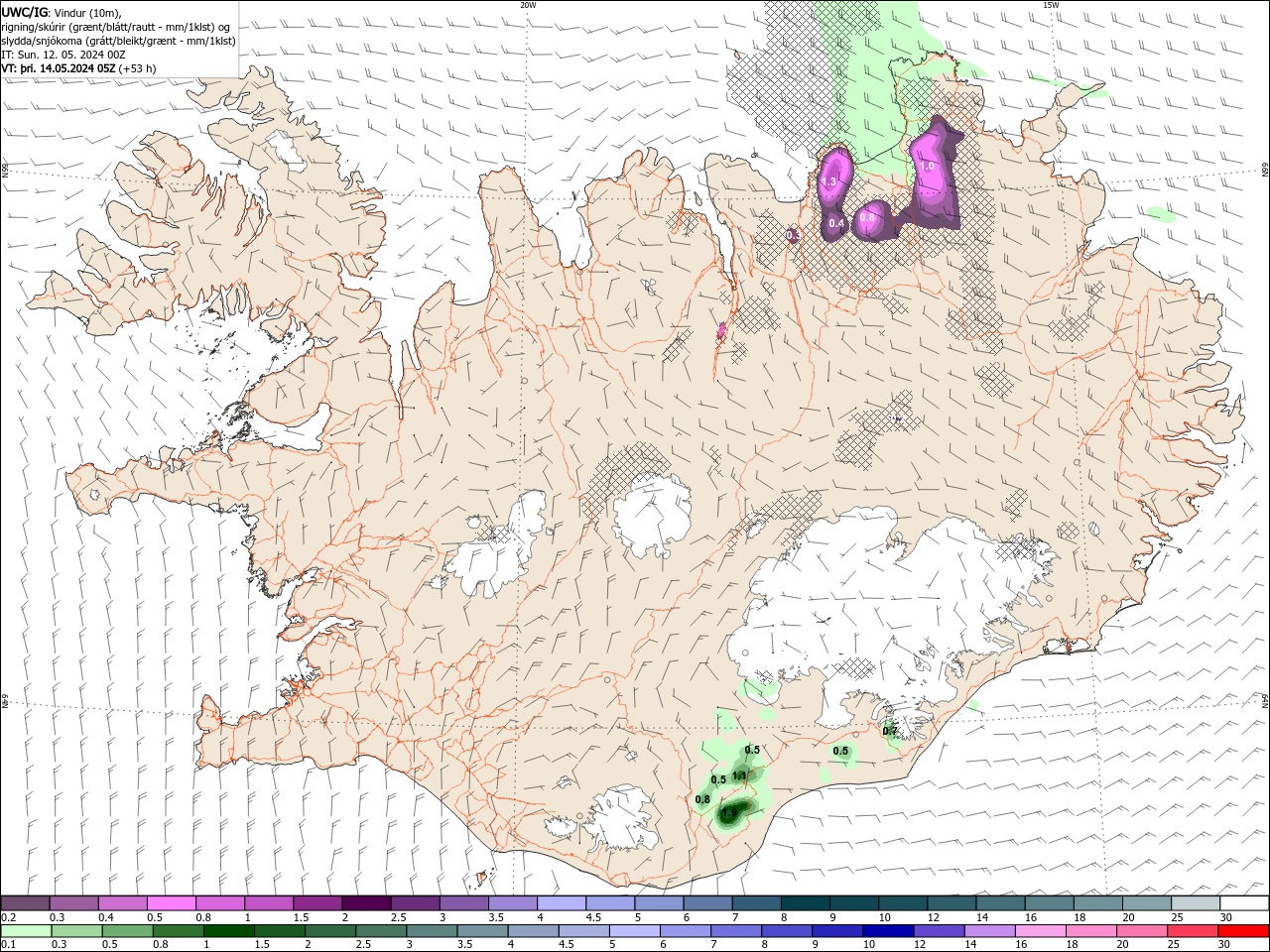The image size is (1270, 952).
Task: Click the light pink 16 rain legend swatch
Action: click(x=1041, y=930)
